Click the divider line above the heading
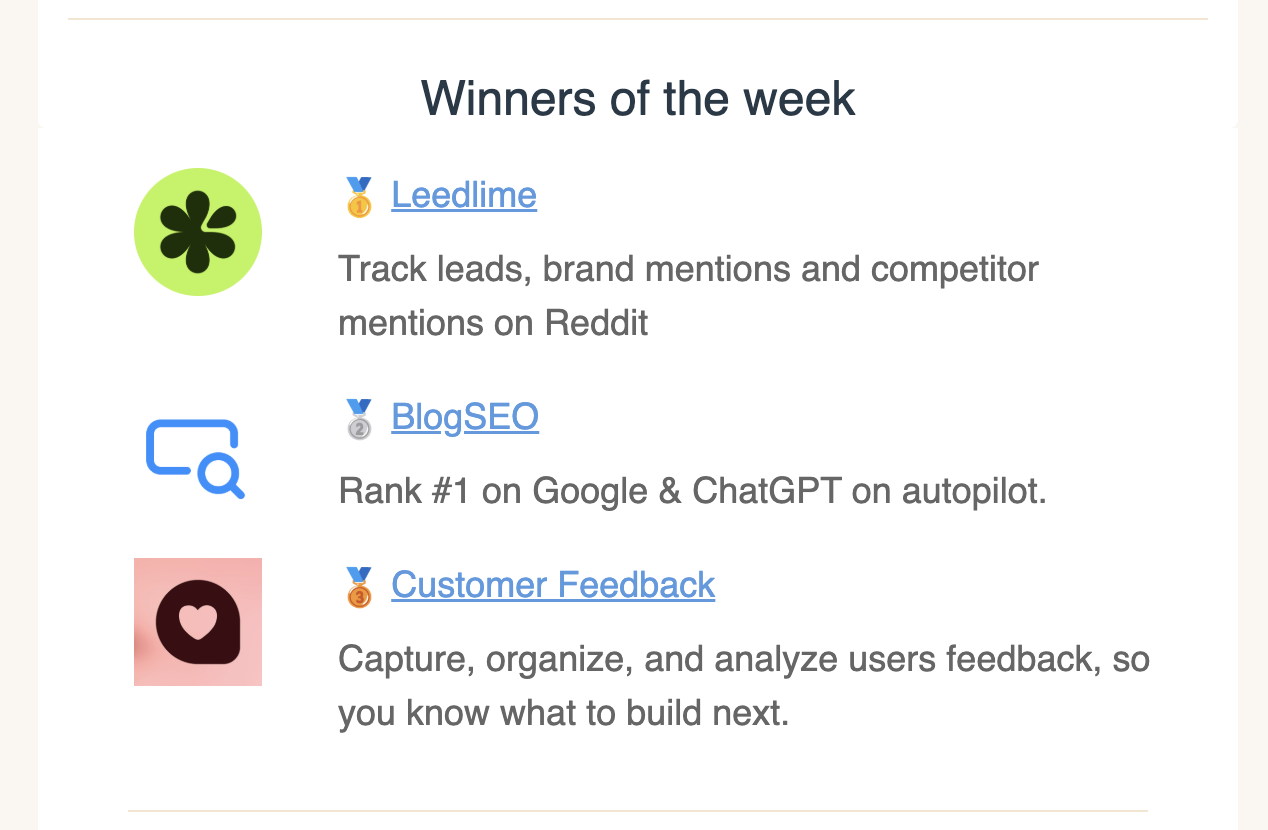 click(x=638, y=19)
